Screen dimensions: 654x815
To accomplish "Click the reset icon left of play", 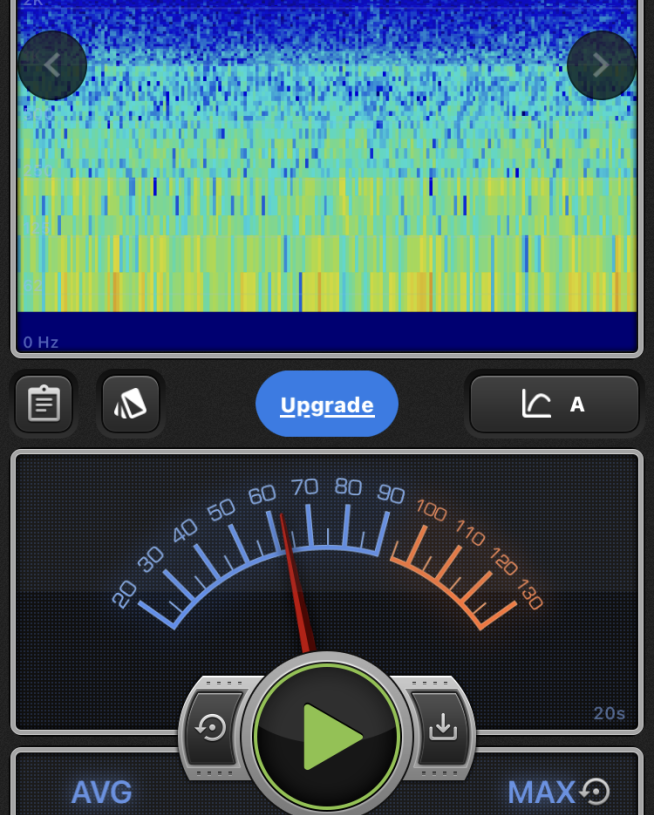I will click(x=212, y=728).
